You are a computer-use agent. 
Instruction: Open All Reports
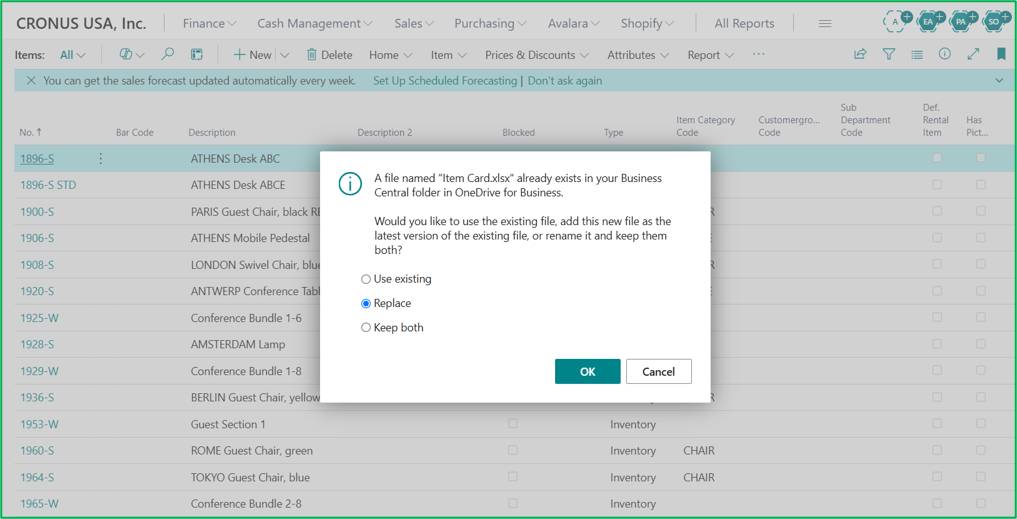pyautogui.click(x=744, y=23)
